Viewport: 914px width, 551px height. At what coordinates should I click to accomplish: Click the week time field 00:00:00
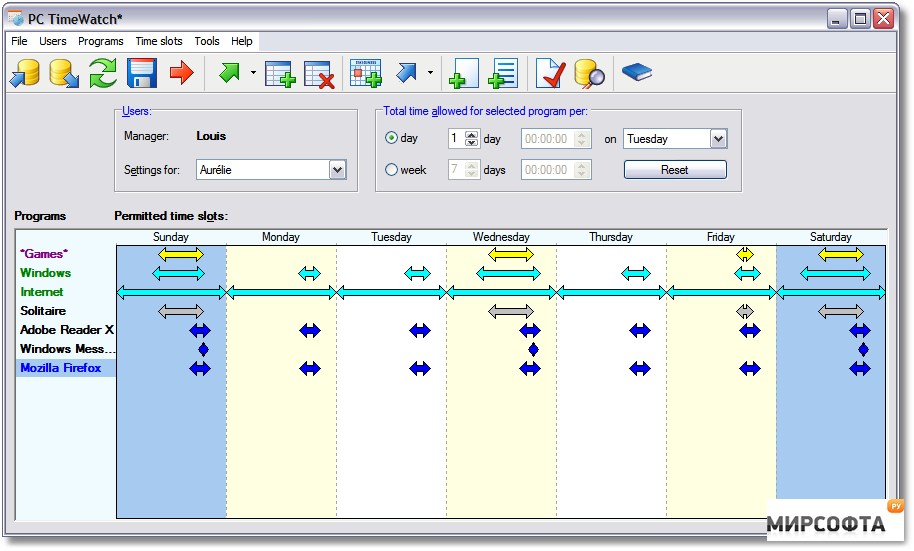click(x=556, y=170)
